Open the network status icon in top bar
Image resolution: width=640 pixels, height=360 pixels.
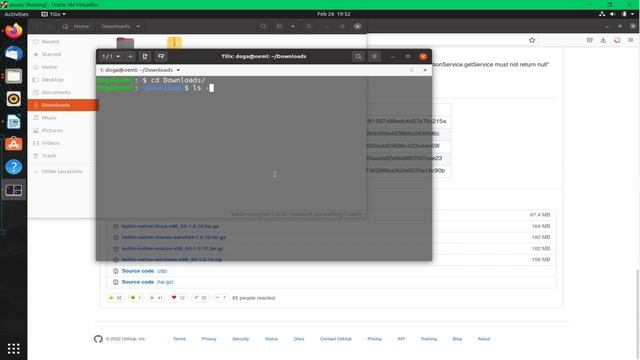click(x=602, y=14)
